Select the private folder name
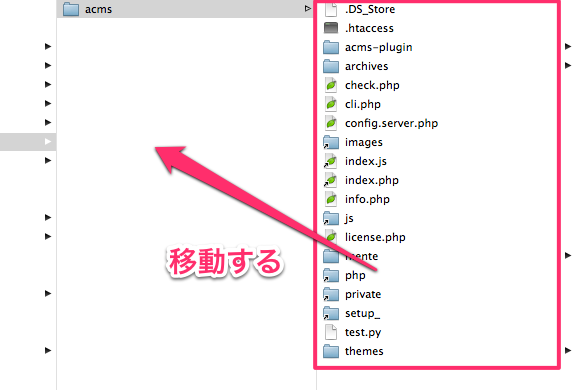574x390 pixels. (x=363, y=294)
